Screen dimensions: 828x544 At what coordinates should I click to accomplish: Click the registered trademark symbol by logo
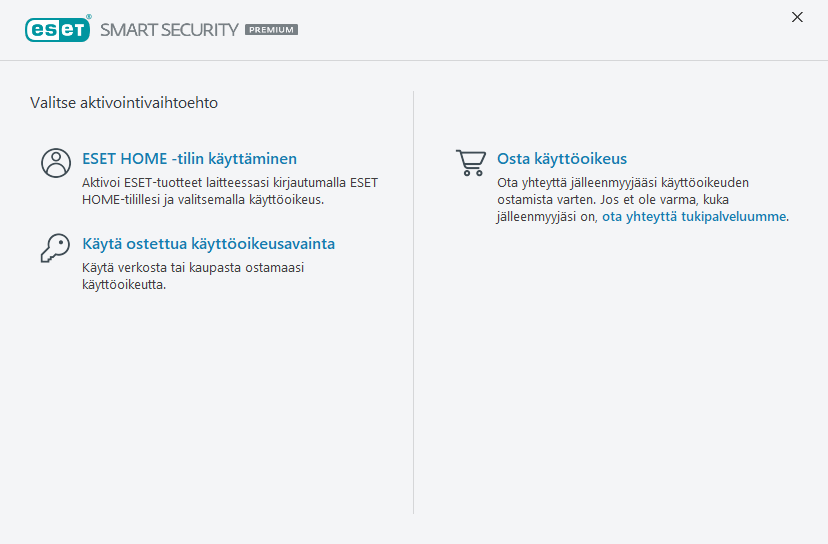89,18
